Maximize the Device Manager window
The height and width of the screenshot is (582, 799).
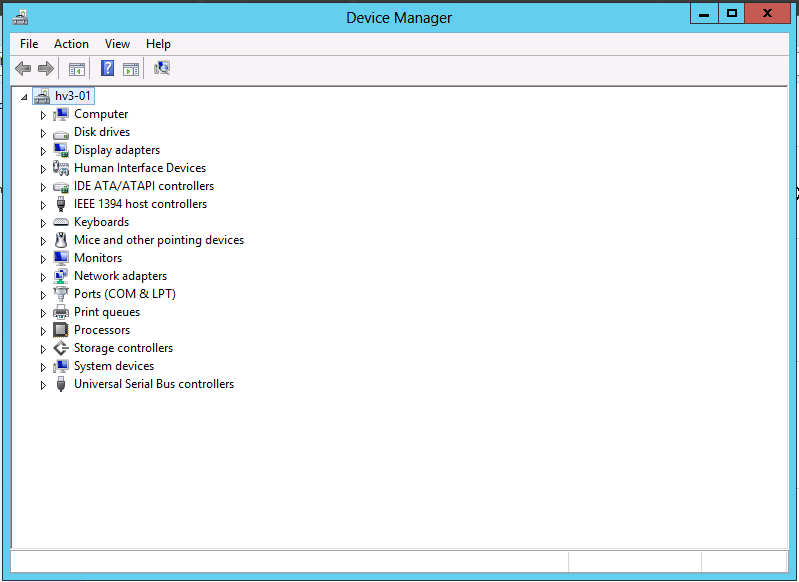732,13
